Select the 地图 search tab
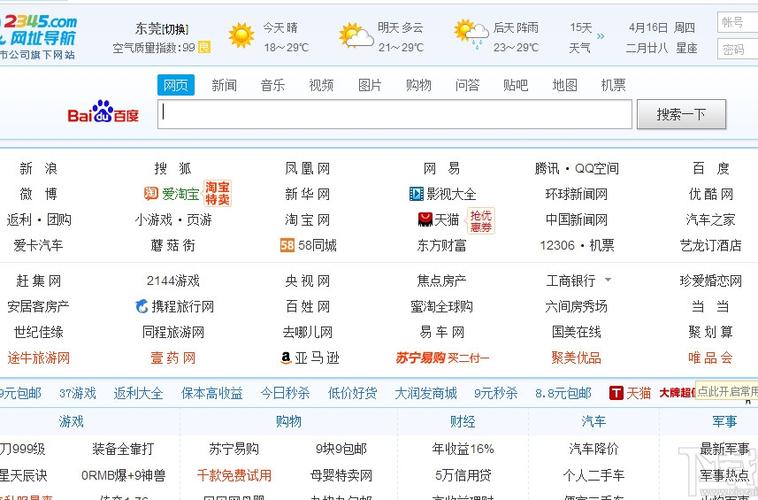 tap(565, 85)
